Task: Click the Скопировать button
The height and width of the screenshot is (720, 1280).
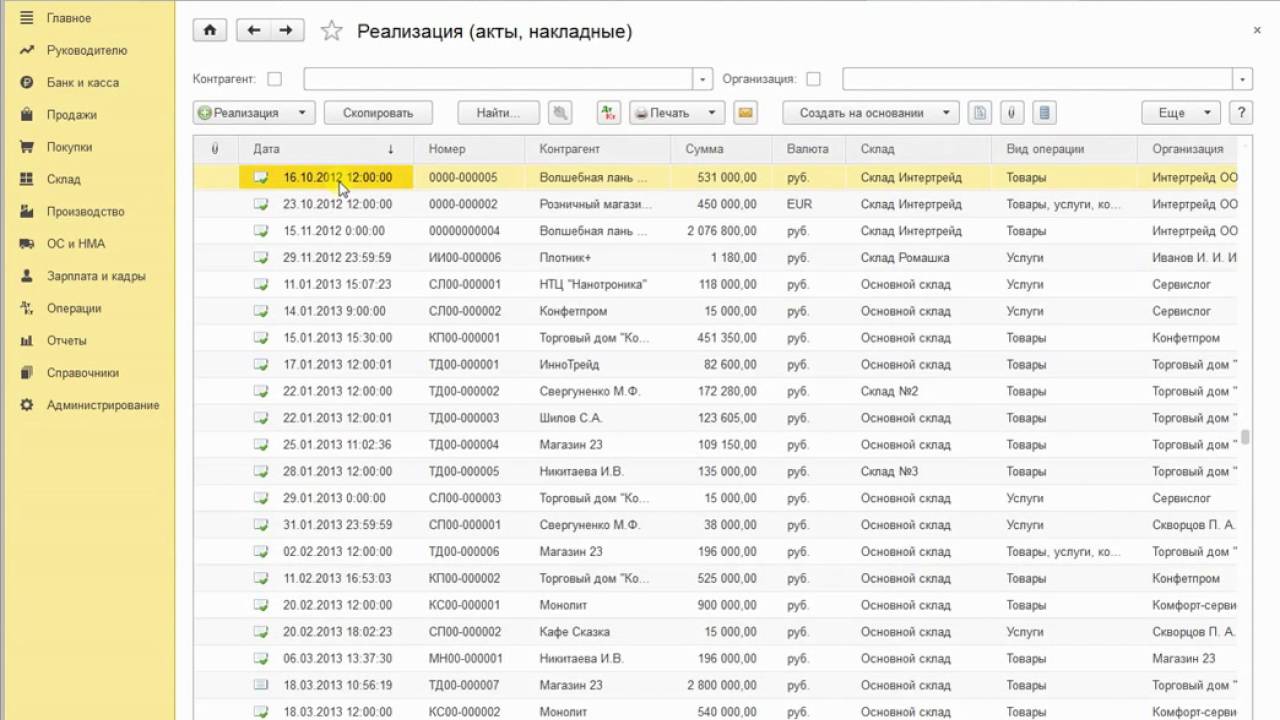Action: pyautogui.click(x=378, y=113)
